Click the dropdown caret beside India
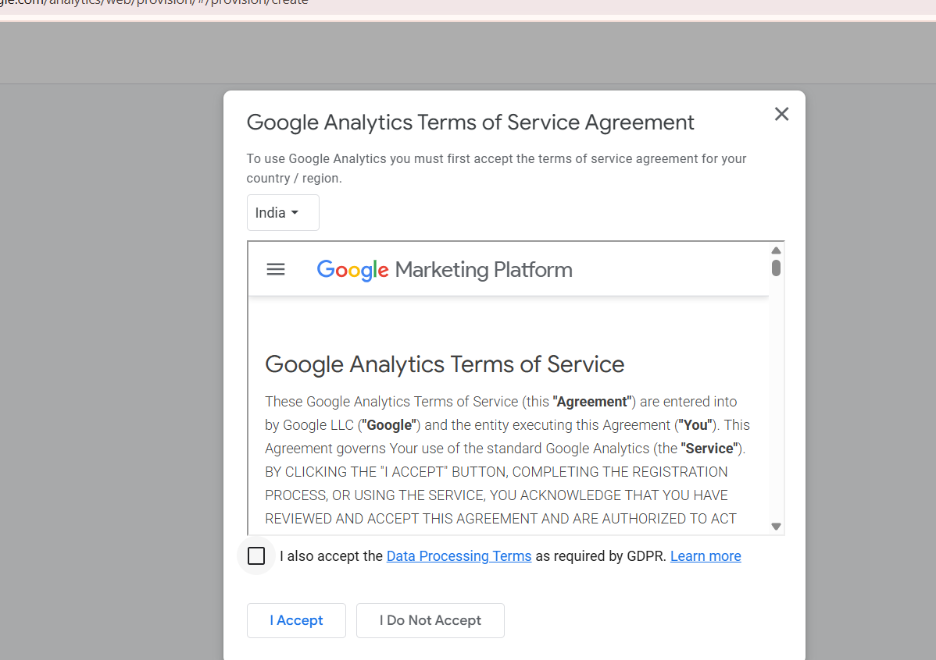 pyautogui.click(x=297, y=212)
